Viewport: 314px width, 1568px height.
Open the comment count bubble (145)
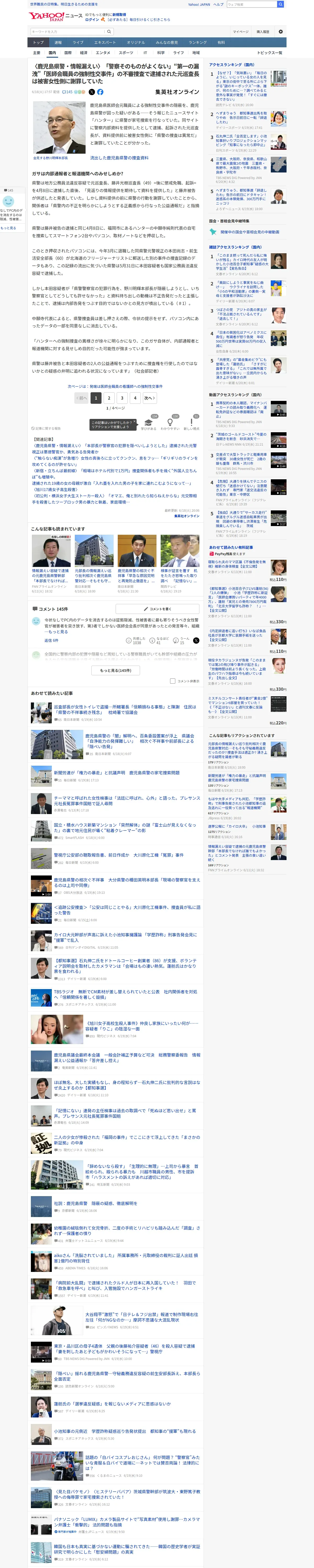click(68, 92)
